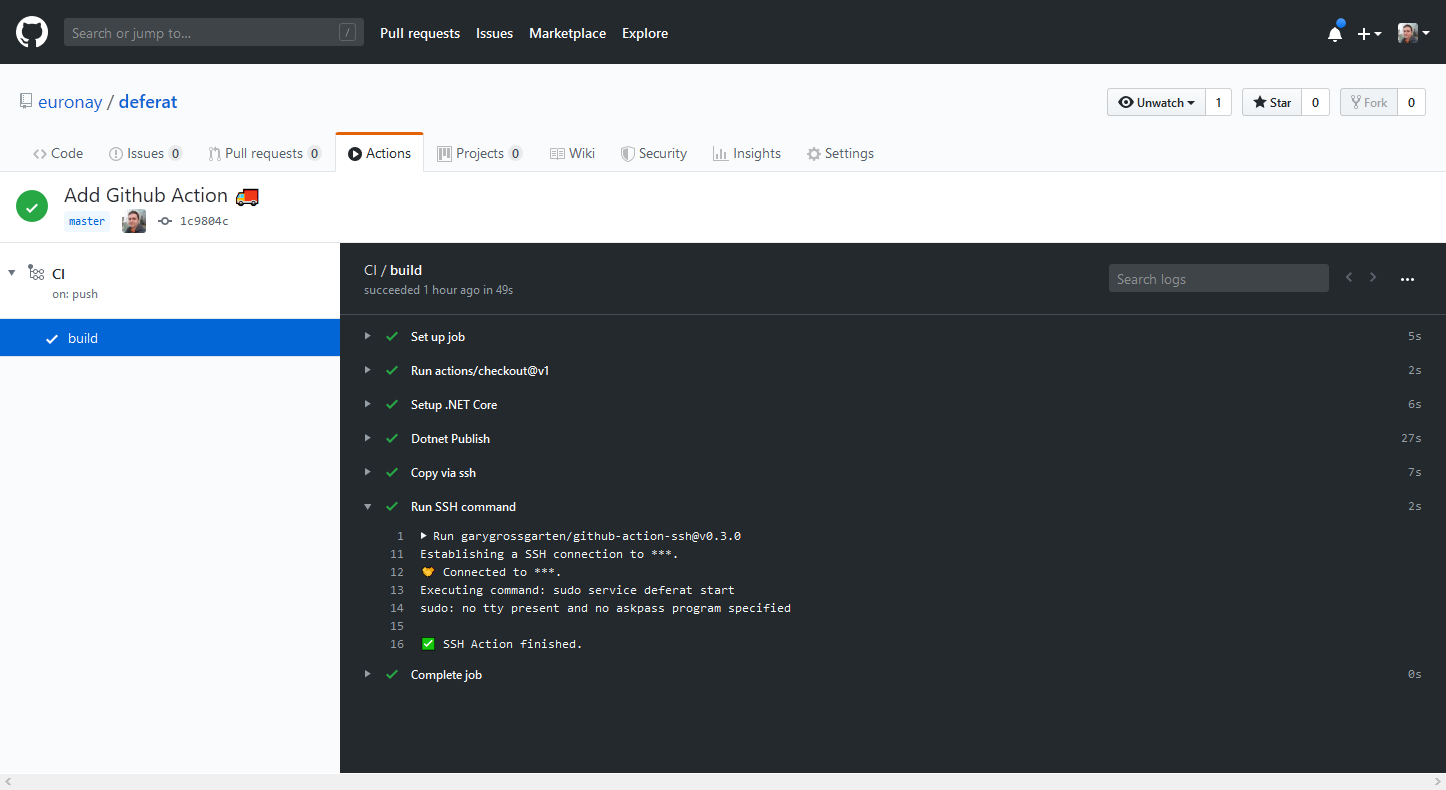
Task: Expand the Copy via ssh step
Action: pyautogui.click(x=368, y=472)
